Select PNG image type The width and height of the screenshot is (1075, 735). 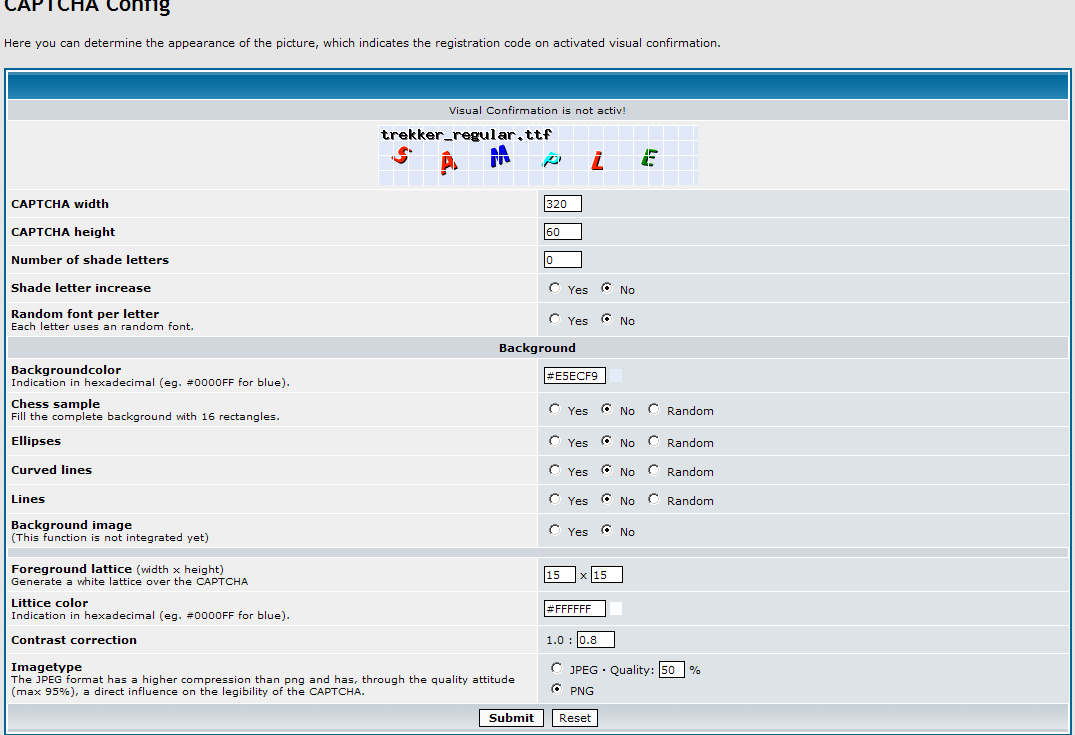(557, 689)
